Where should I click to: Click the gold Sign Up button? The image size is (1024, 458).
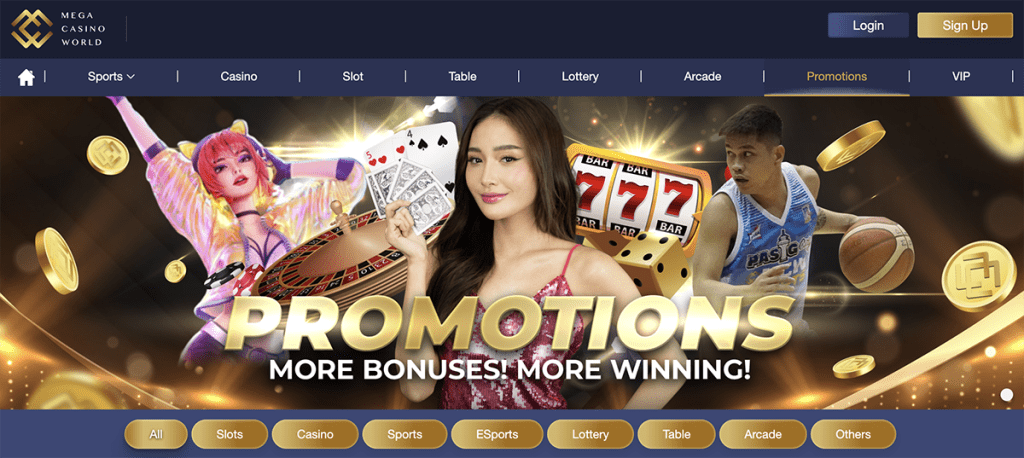pos(965,25)
